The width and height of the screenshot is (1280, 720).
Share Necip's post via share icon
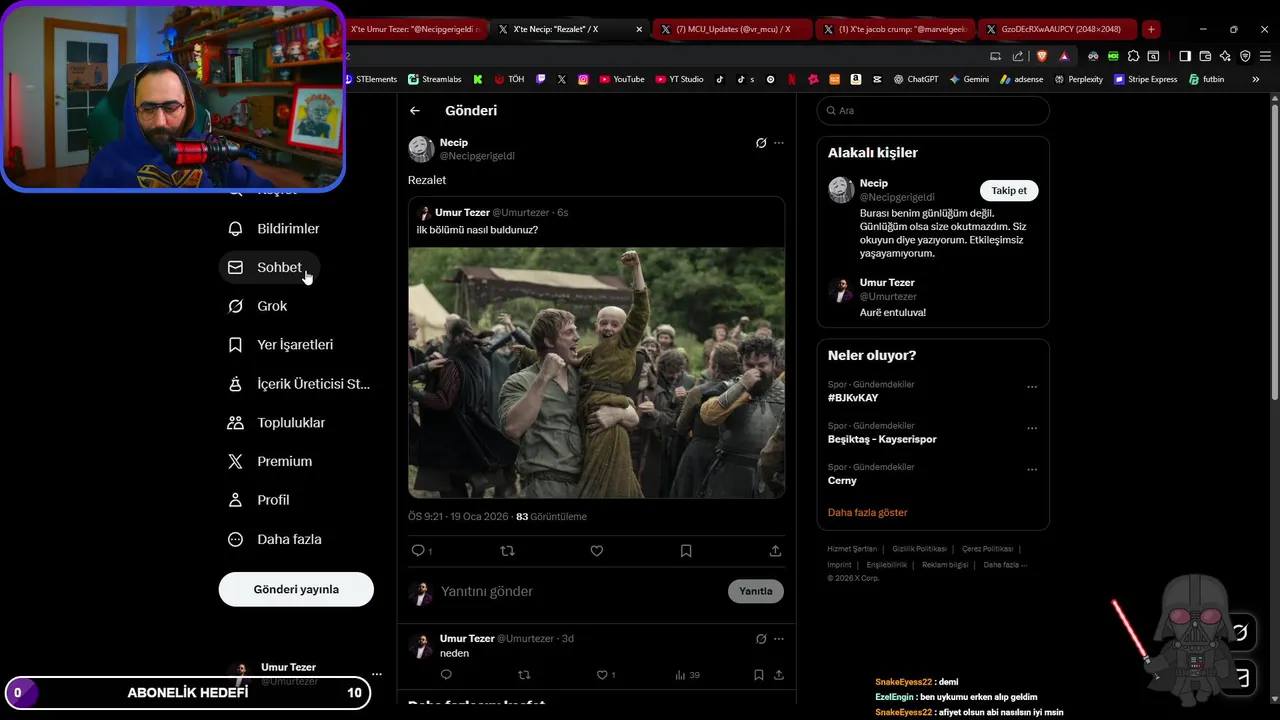click(775, 551)
